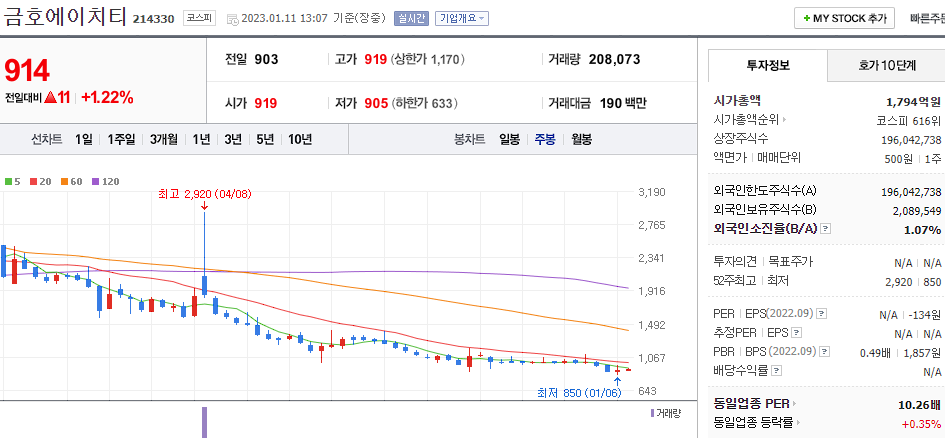945x438 pixels.
Task: Click the PBR BPS value 0.49배 | 1,857원
Action: (x=902, y=352)
